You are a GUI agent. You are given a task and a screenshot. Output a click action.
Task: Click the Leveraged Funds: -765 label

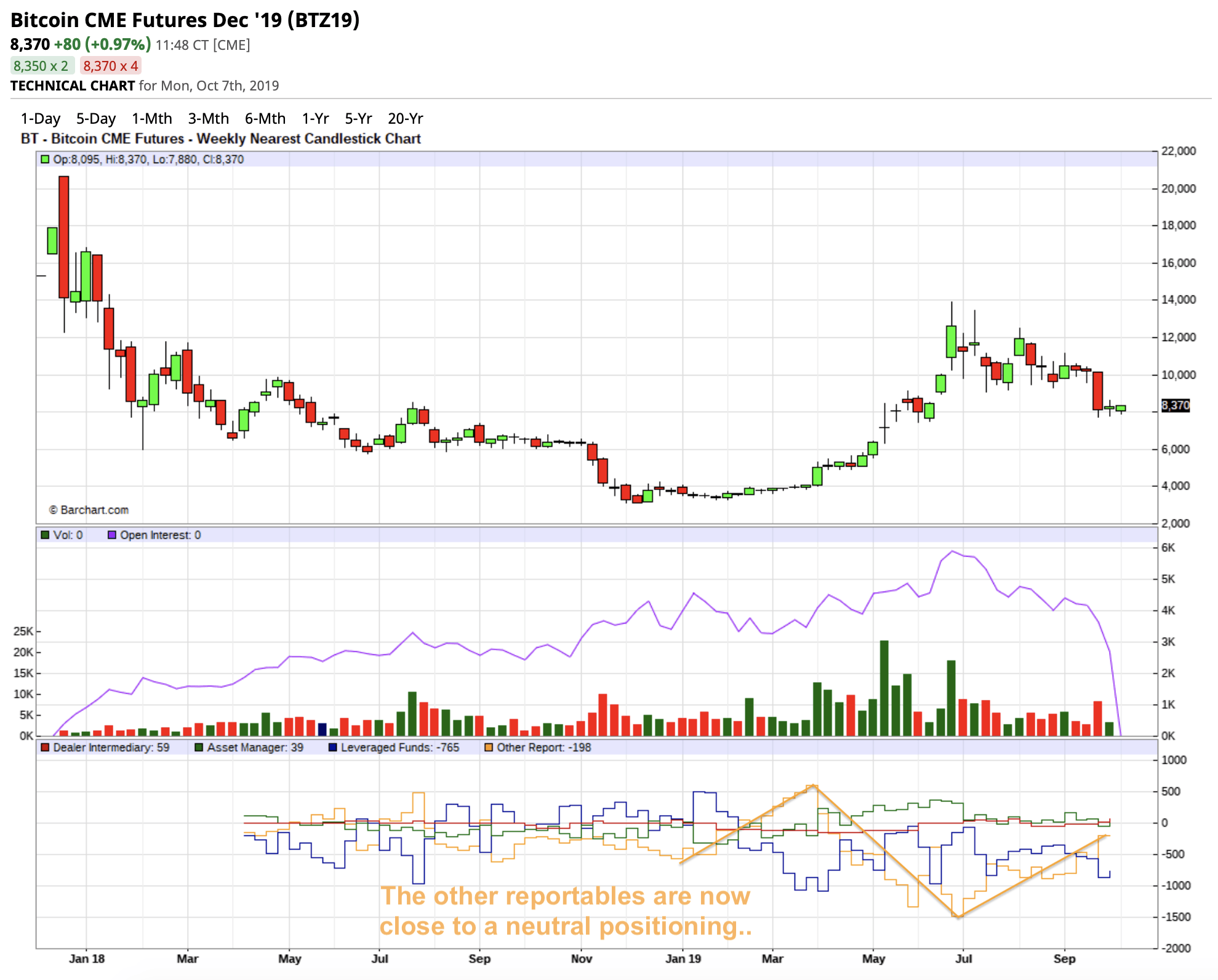(x=400, y=747)
